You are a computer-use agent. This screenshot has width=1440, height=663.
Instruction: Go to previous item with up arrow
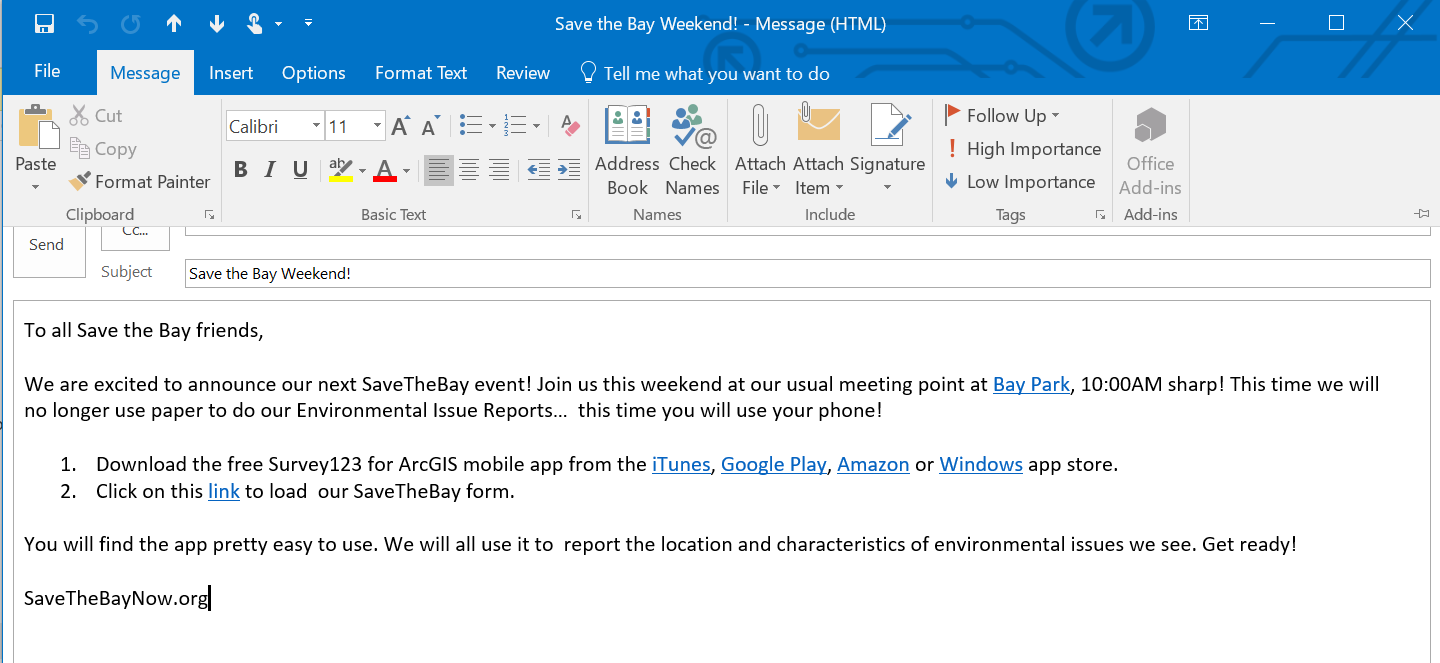tap(174, 23)
